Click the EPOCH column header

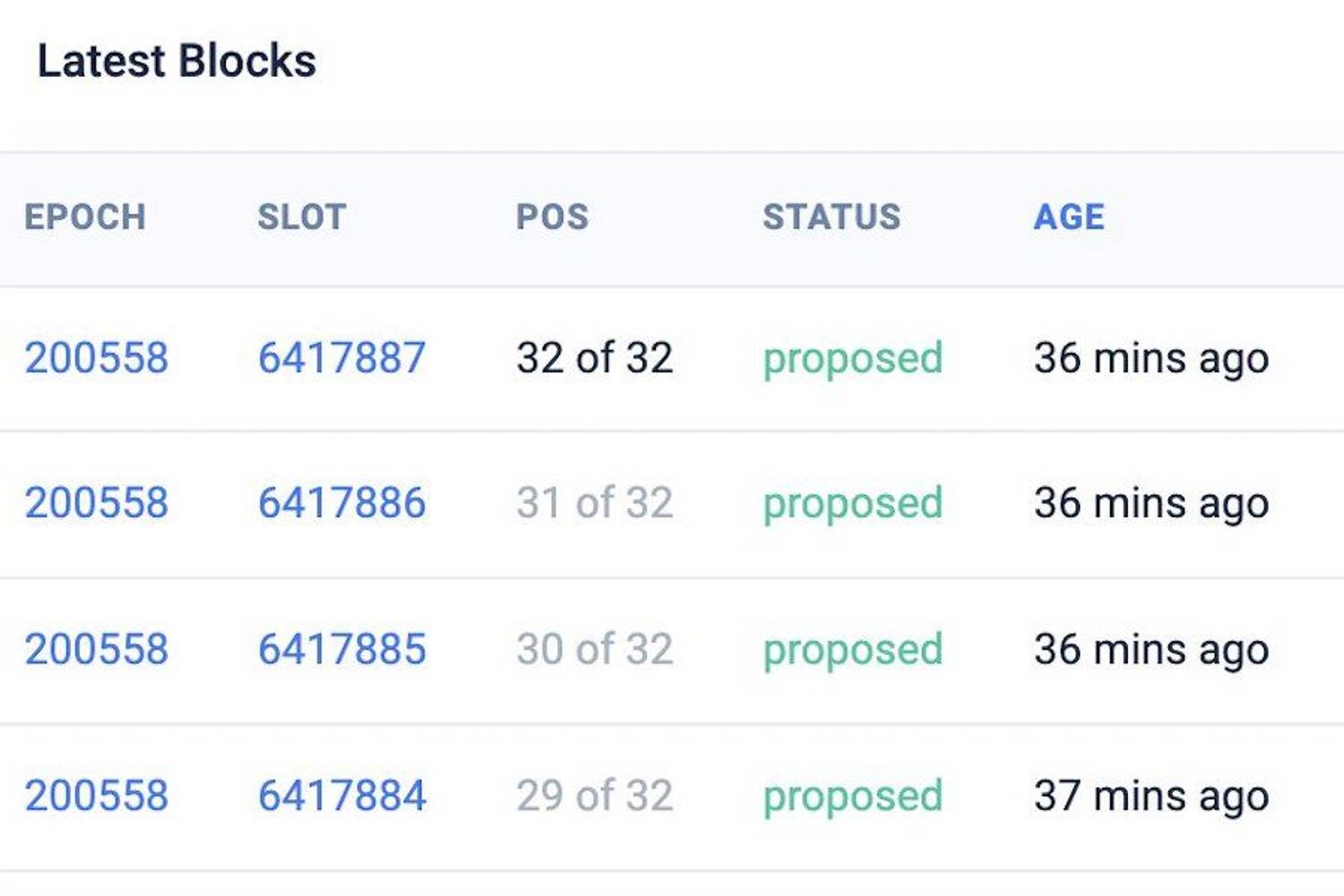85,217
